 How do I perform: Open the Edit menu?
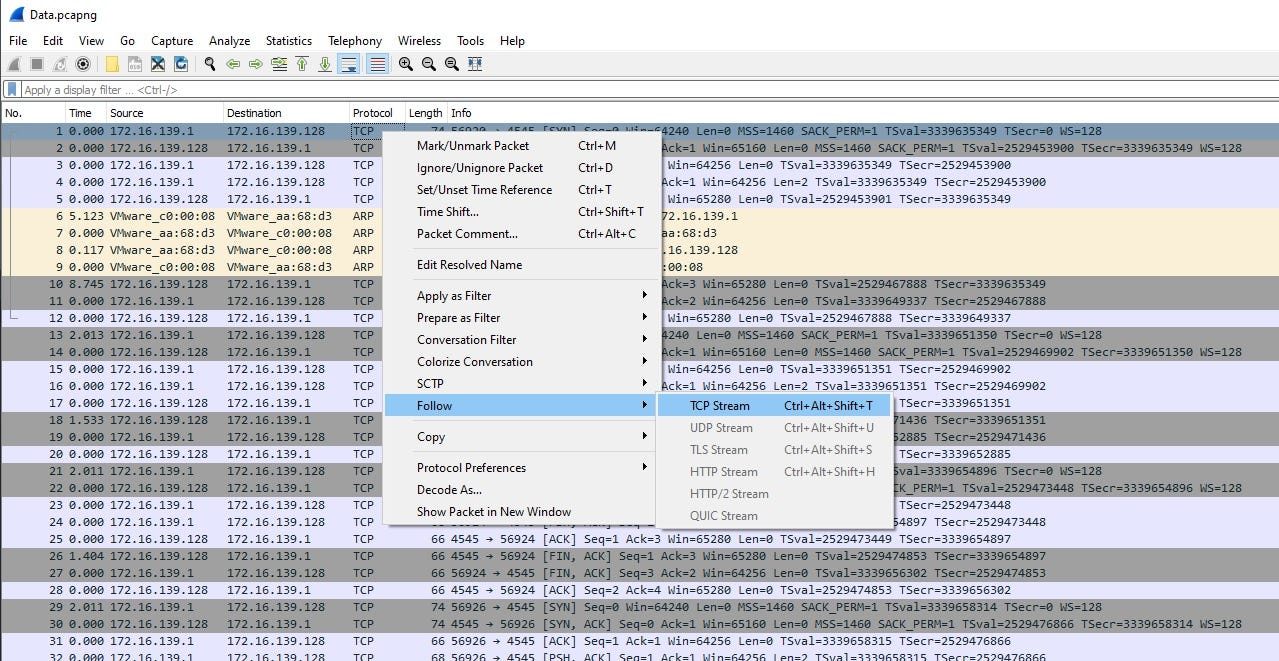point(53,41)
